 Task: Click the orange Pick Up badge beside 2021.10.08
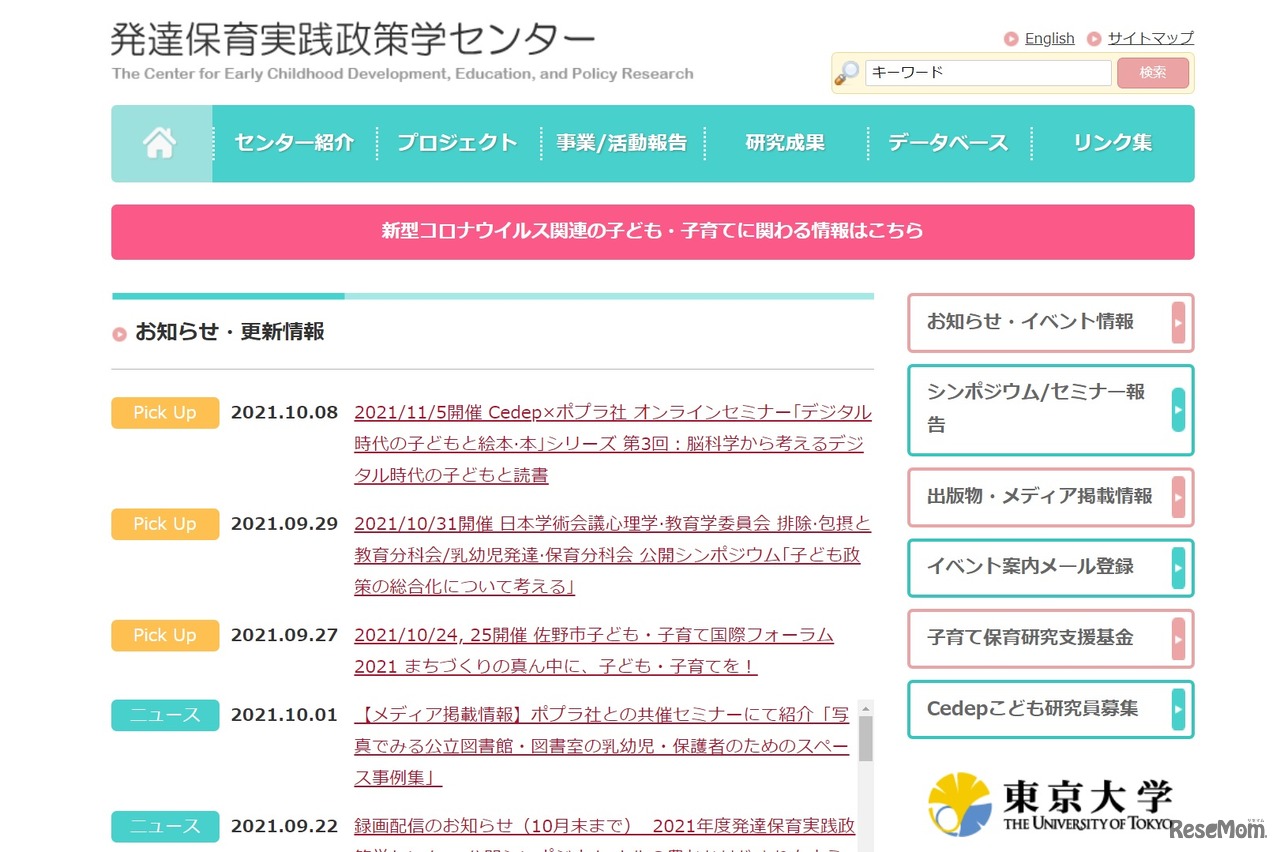(164, 412)
